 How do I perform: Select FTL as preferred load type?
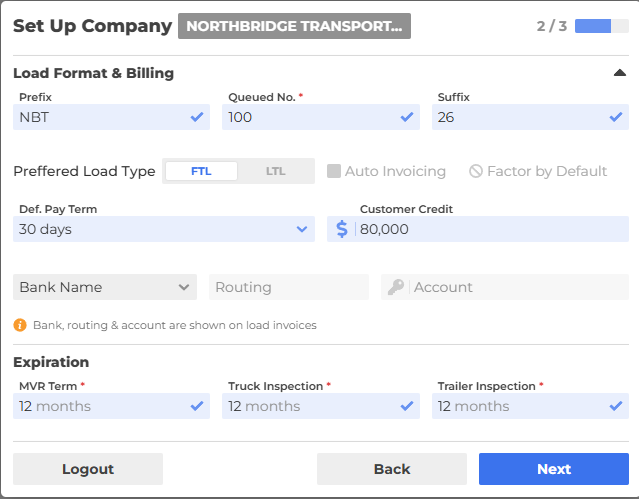click(201, 171)
